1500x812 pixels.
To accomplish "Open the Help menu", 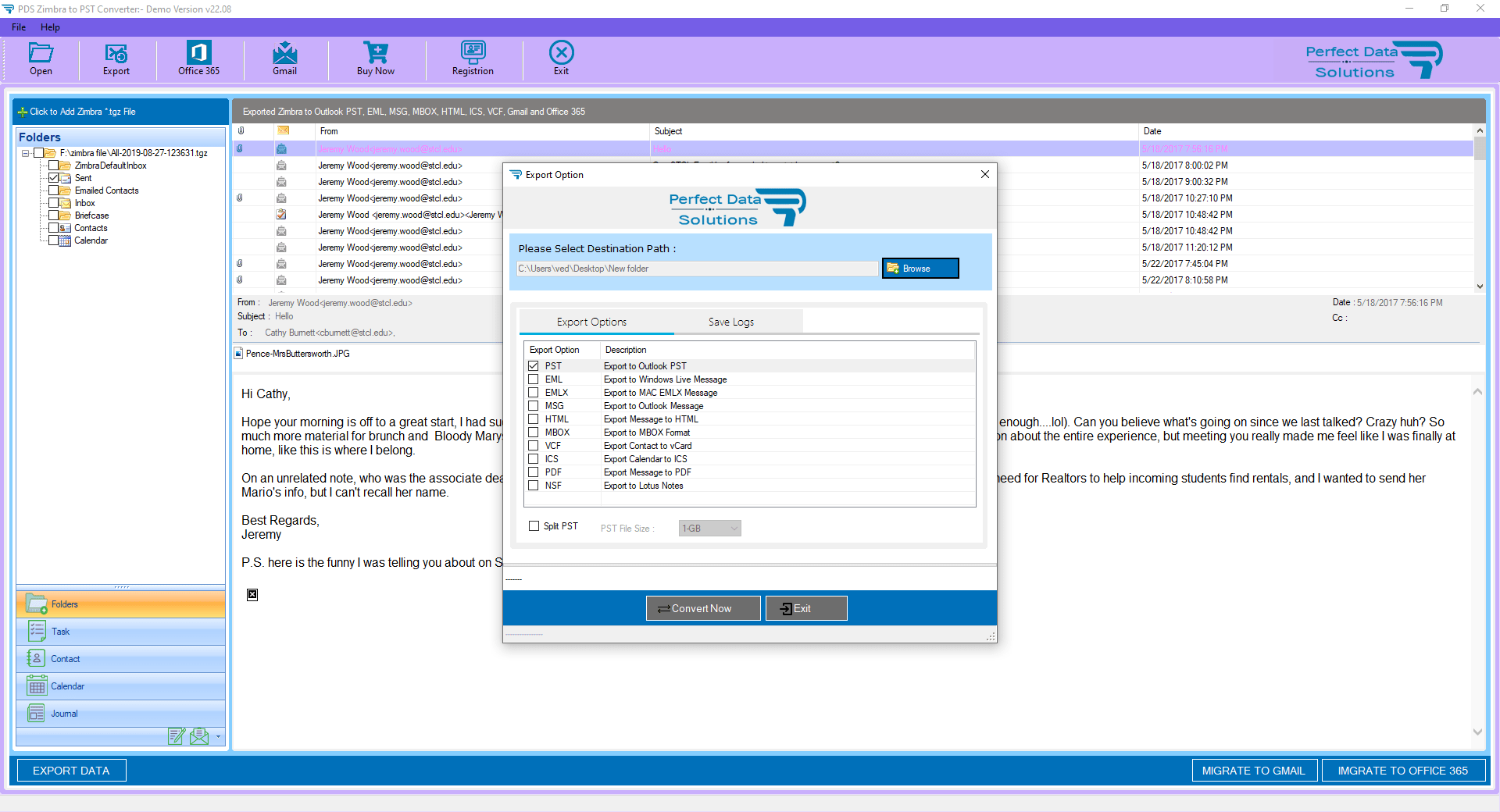I will click(50, 27).
